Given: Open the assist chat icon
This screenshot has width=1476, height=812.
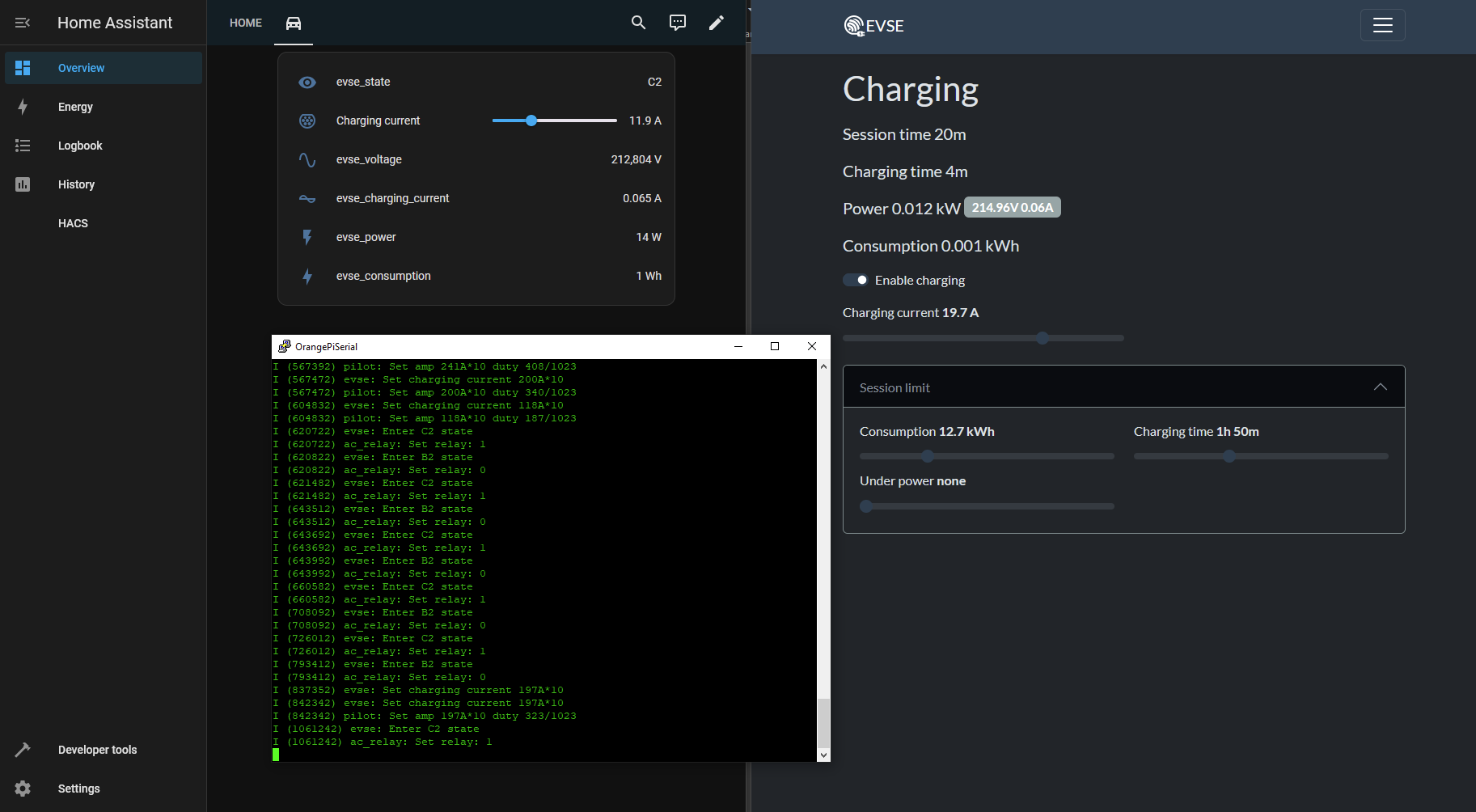Looking at the screenshot, I should pyautogui.click(x=677, y=23).
